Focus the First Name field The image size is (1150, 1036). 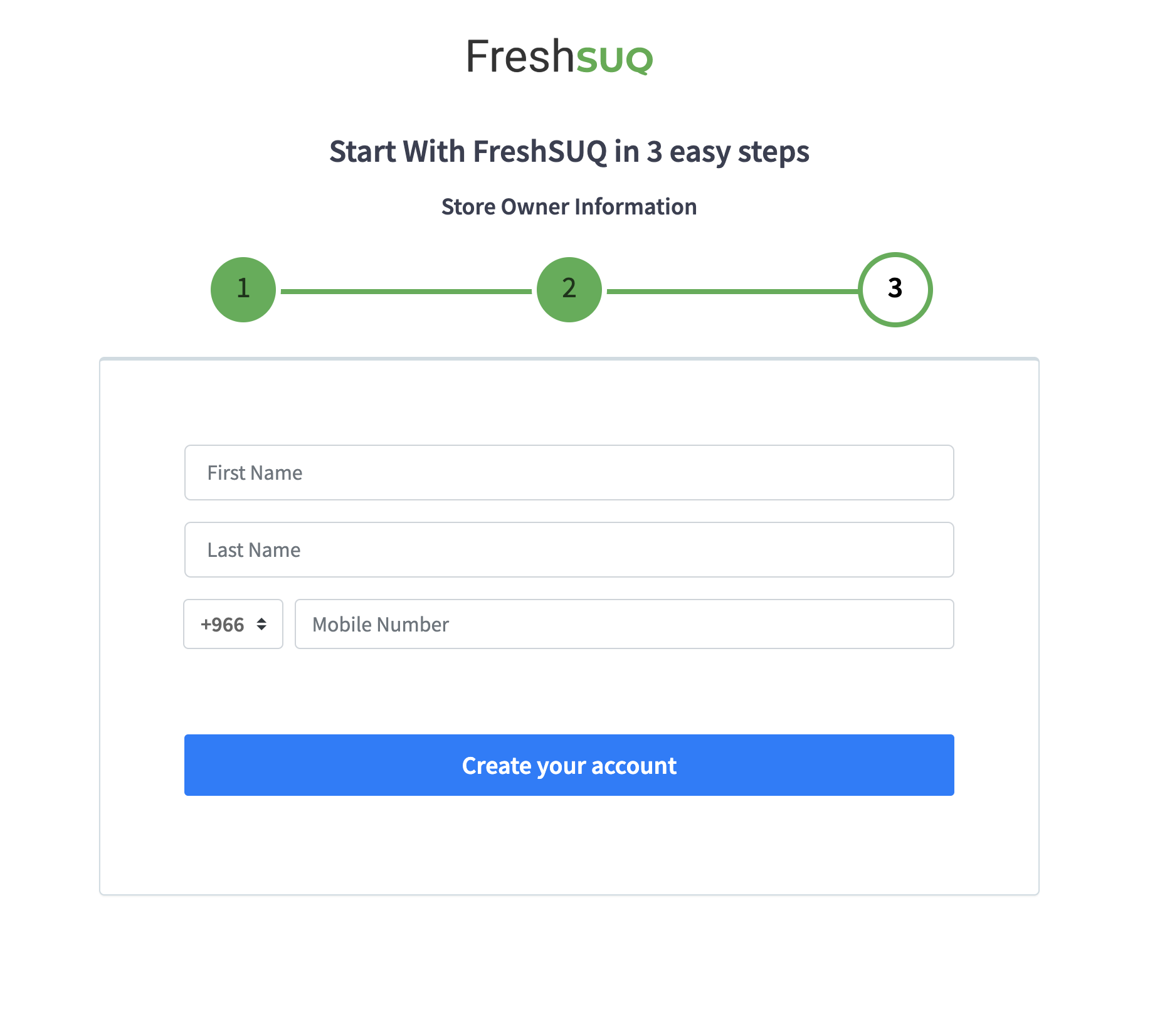(569, 473)
